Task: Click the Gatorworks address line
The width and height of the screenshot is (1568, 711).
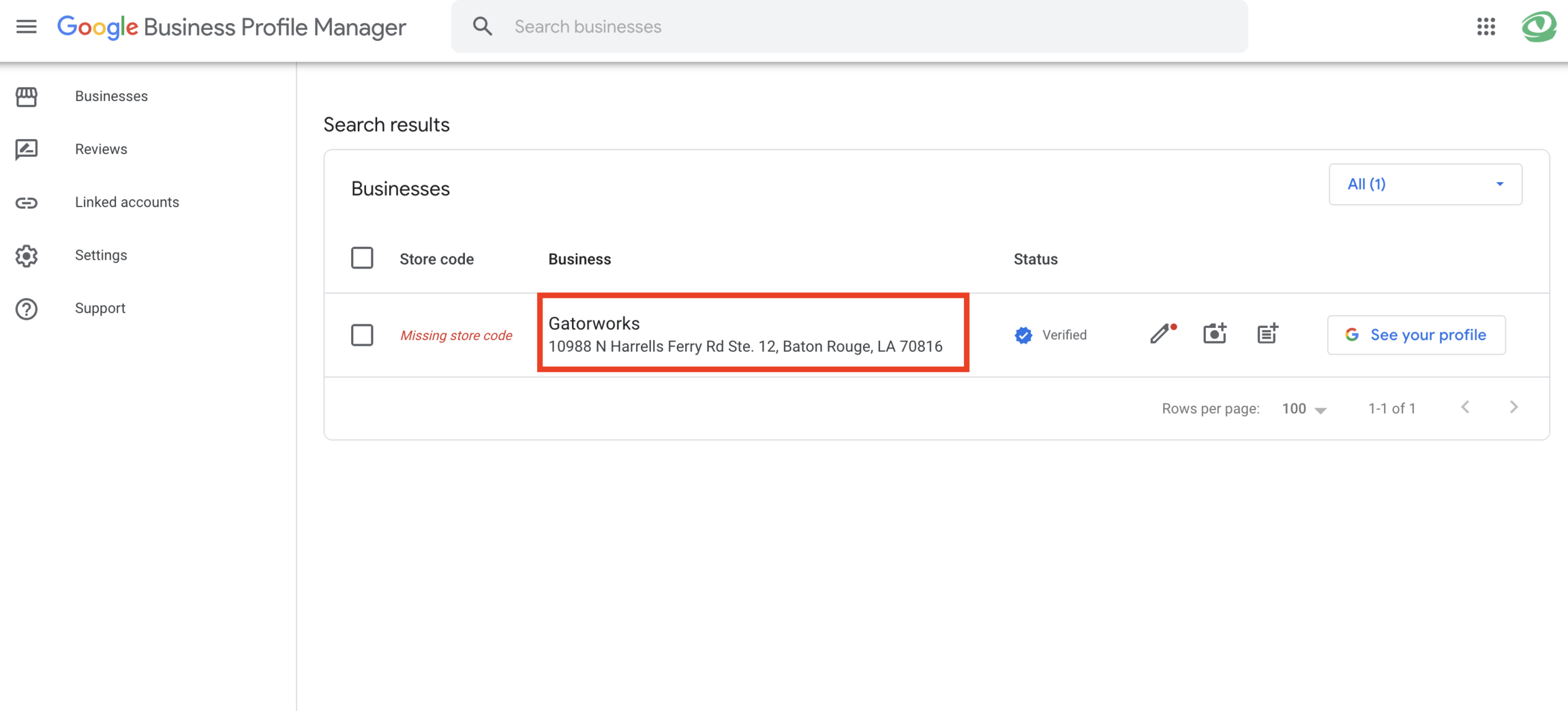Action: coord(745,346)
